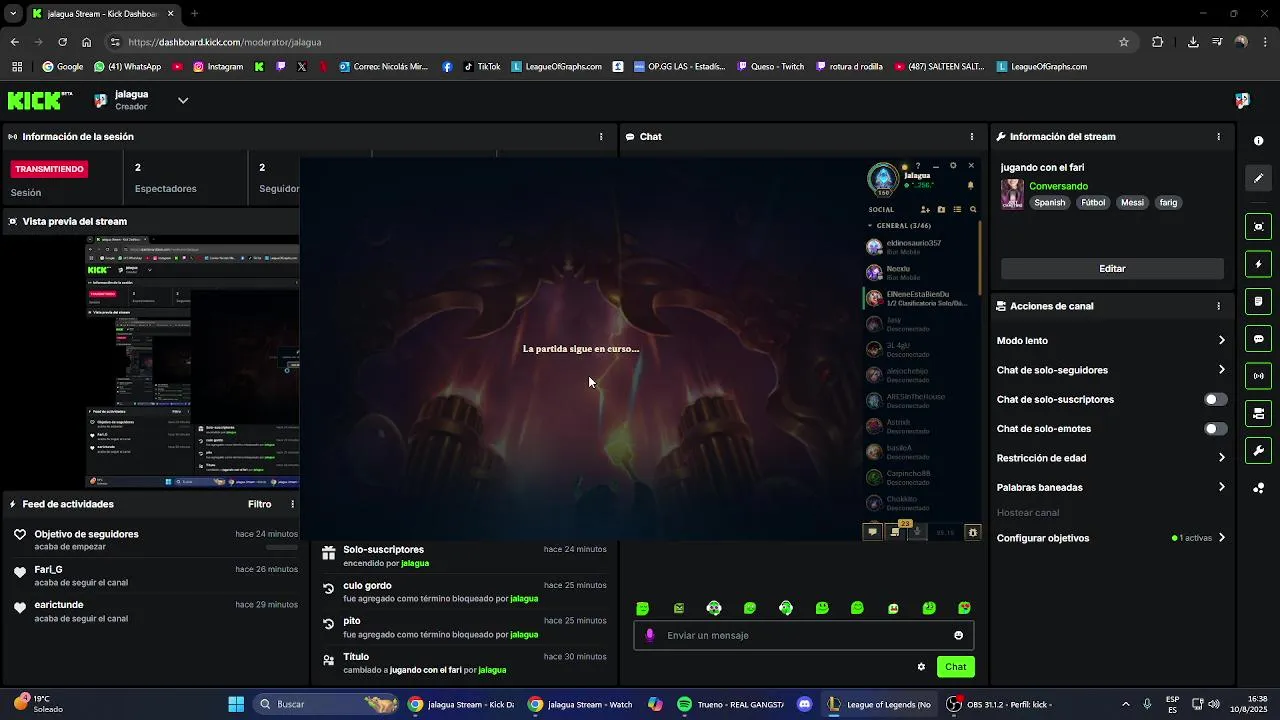The height and width of the screenshot is (720, 1280).
Task: Click the pencil edit icon in sidebar
Action: pyautogui.click(x=1259, y=178)
